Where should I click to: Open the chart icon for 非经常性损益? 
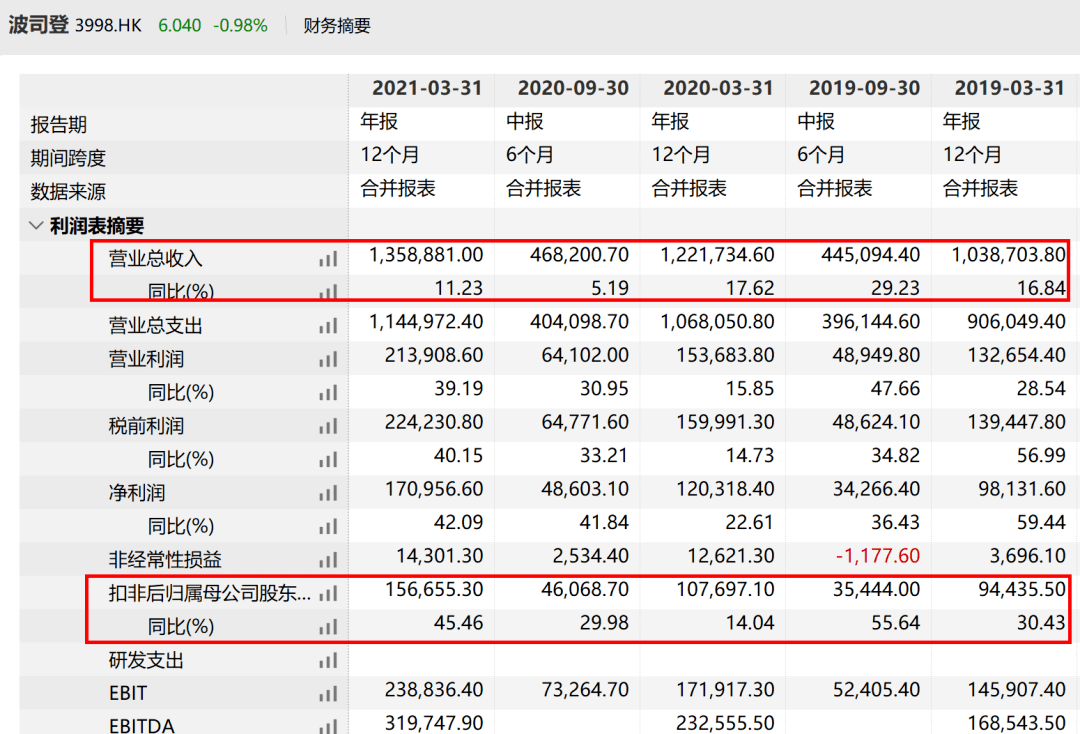click(327, 559)
